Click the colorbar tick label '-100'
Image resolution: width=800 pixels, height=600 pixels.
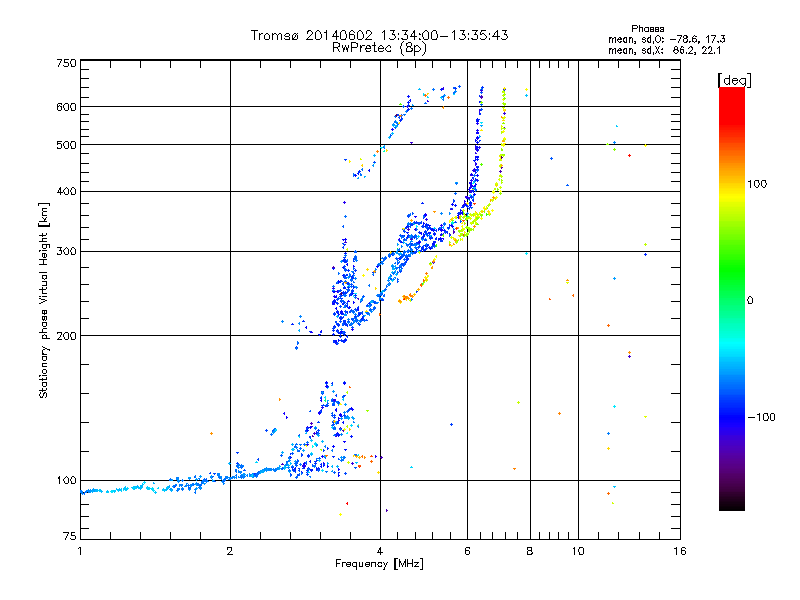point(761,417)
